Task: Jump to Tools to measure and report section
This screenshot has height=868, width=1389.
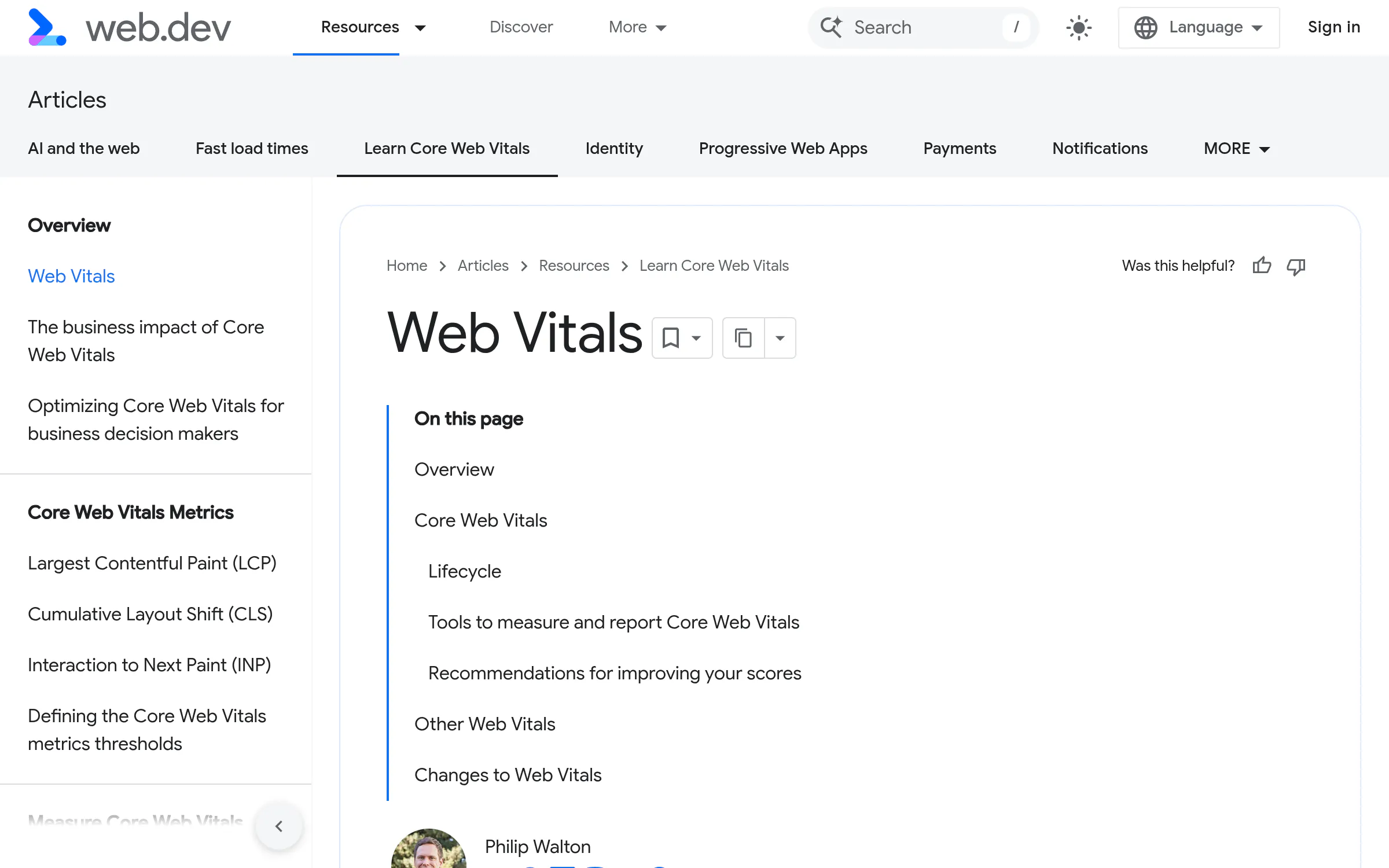Action: (613, 622)
